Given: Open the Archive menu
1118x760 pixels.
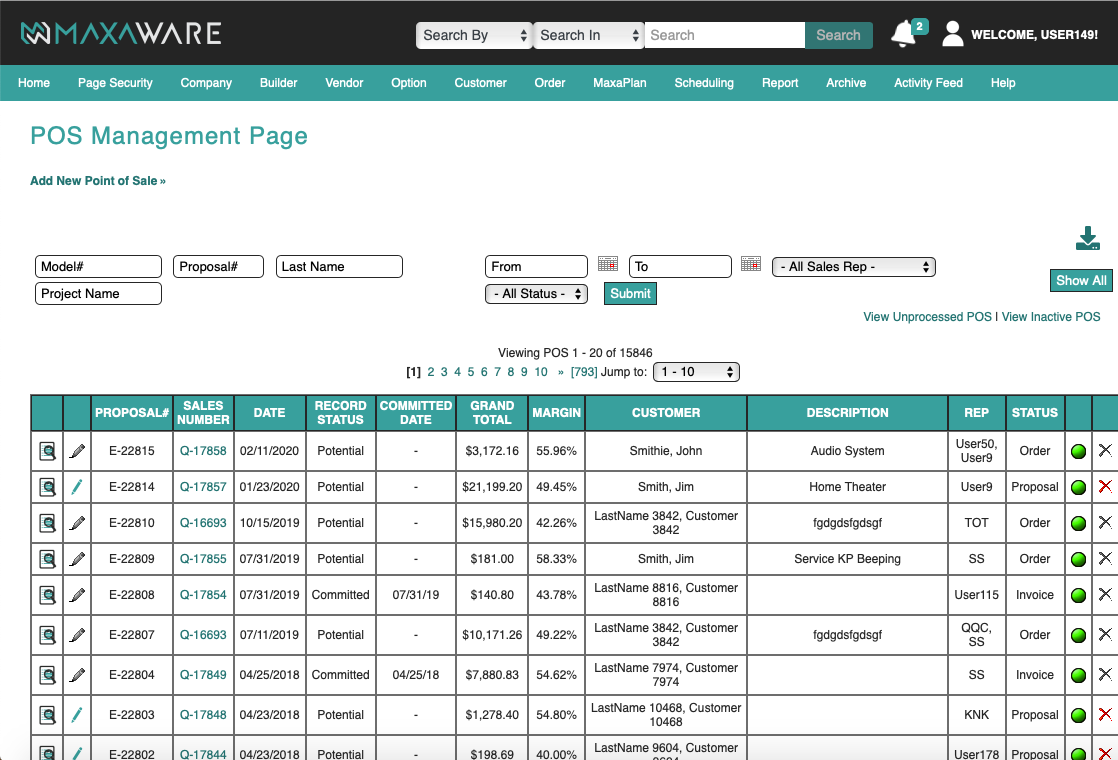Looking at the screenshot, I should 846,83.
